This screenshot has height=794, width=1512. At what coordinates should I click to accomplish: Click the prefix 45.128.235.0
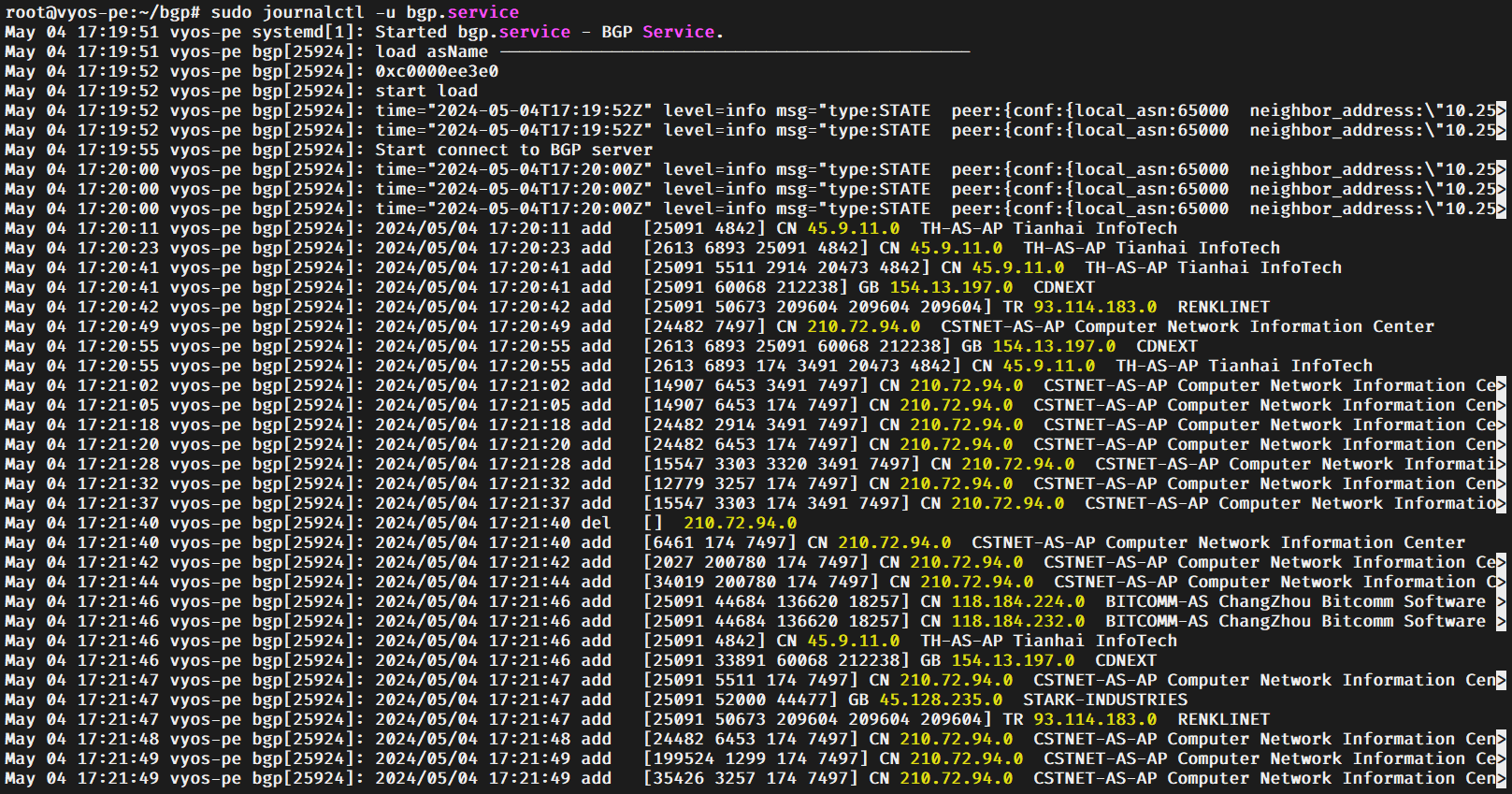(942, 700)
